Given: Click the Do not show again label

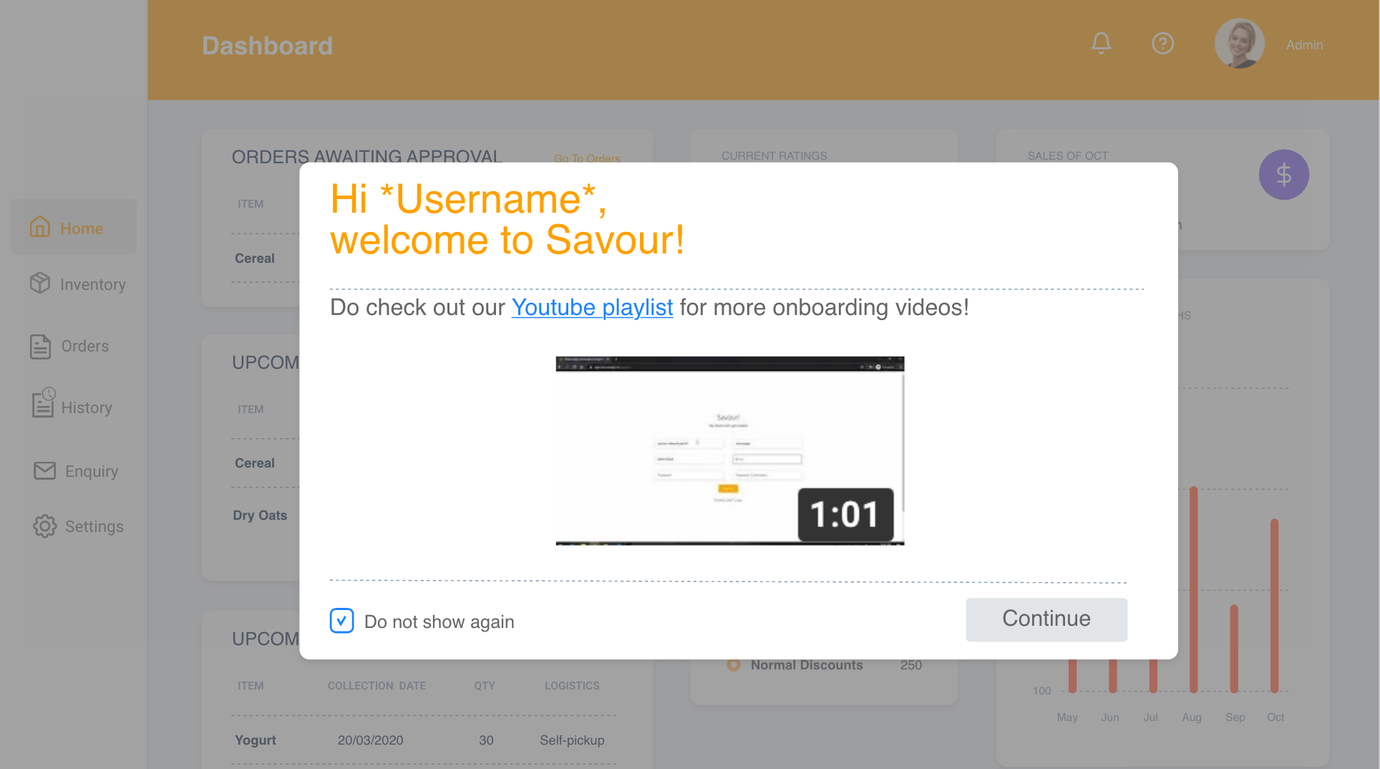Looking at the screenshot, I should pos(439,622).
